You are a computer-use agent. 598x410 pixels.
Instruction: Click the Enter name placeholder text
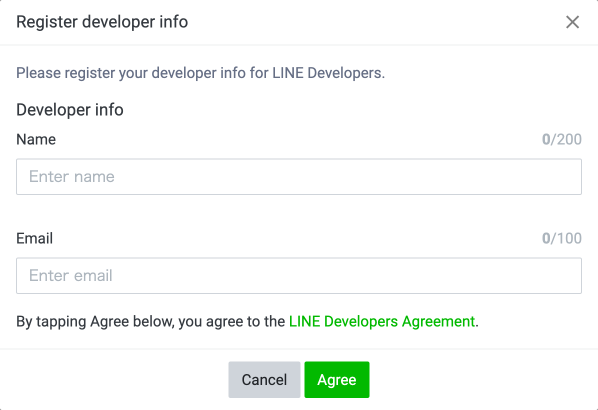click(x=72, y=177)
